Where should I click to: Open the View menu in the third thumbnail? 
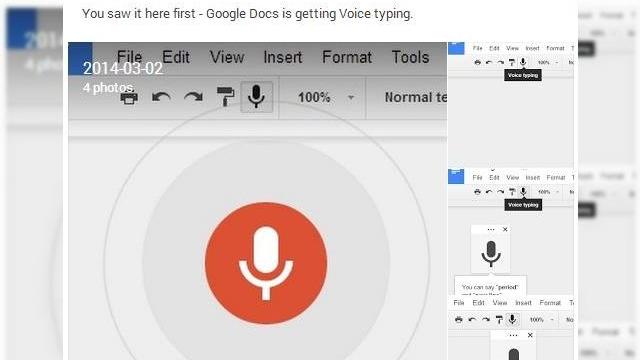pos(500,303)
